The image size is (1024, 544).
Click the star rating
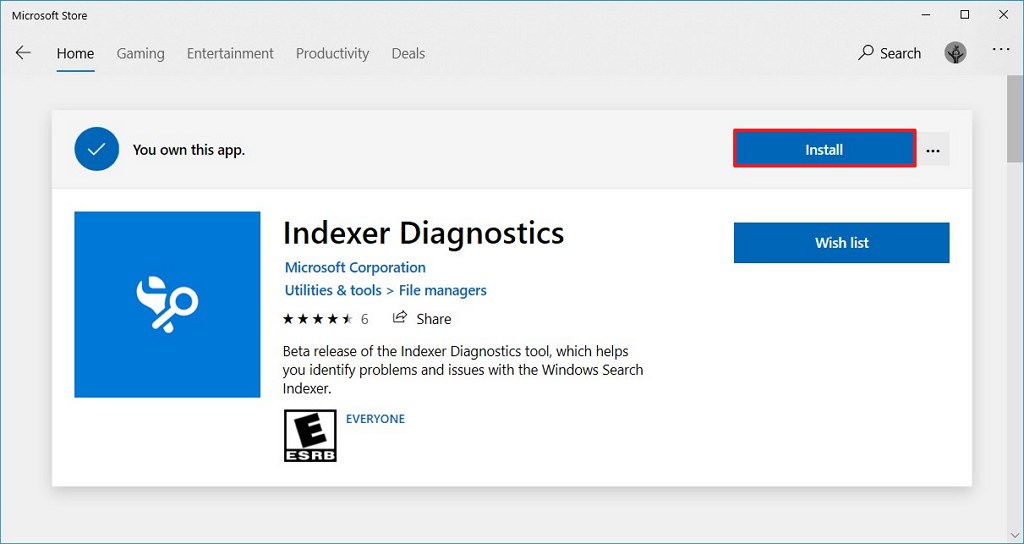tap(317, 319)
